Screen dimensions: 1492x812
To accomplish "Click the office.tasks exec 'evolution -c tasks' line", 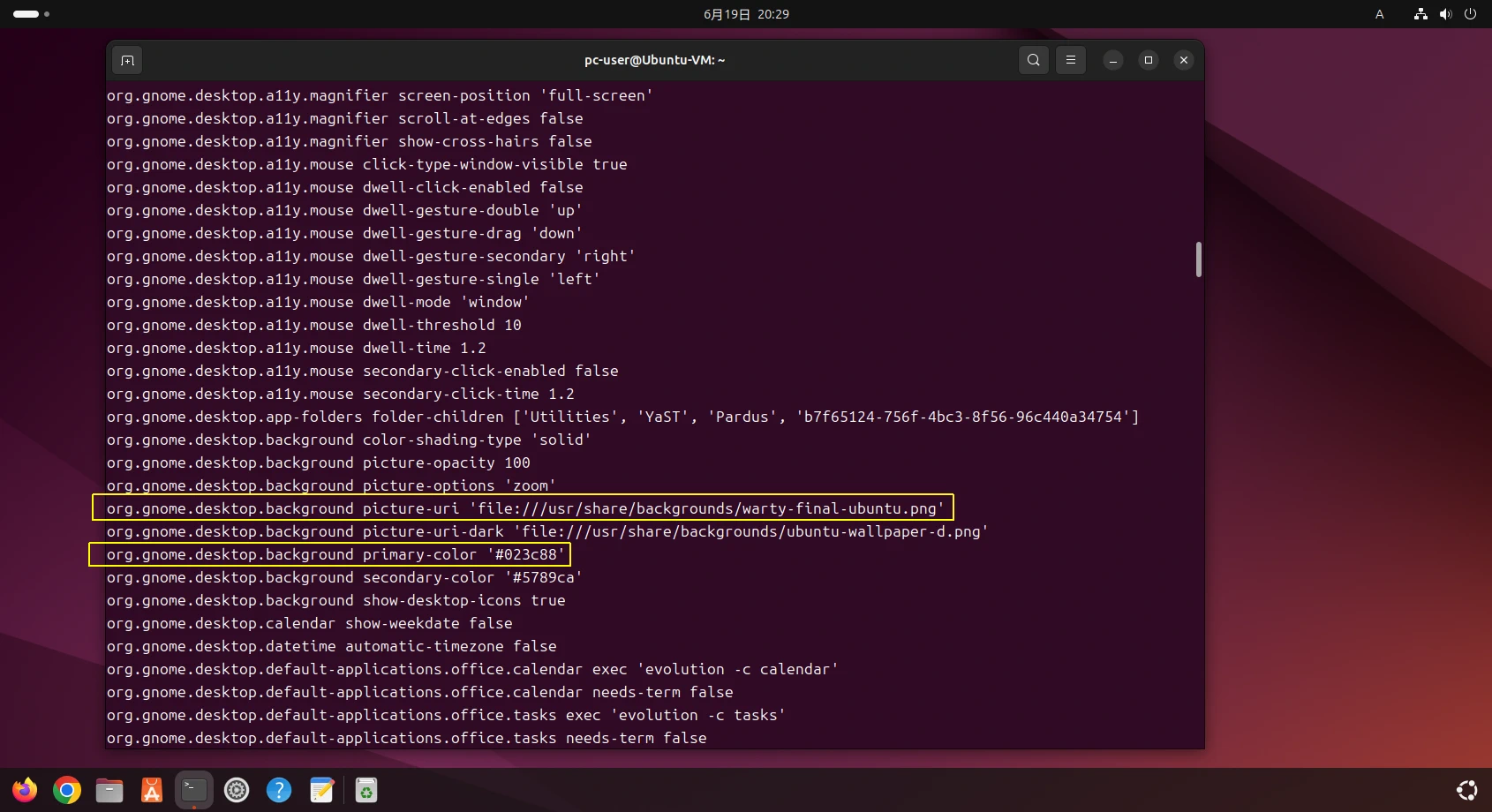I will click(x=446, y=715).
